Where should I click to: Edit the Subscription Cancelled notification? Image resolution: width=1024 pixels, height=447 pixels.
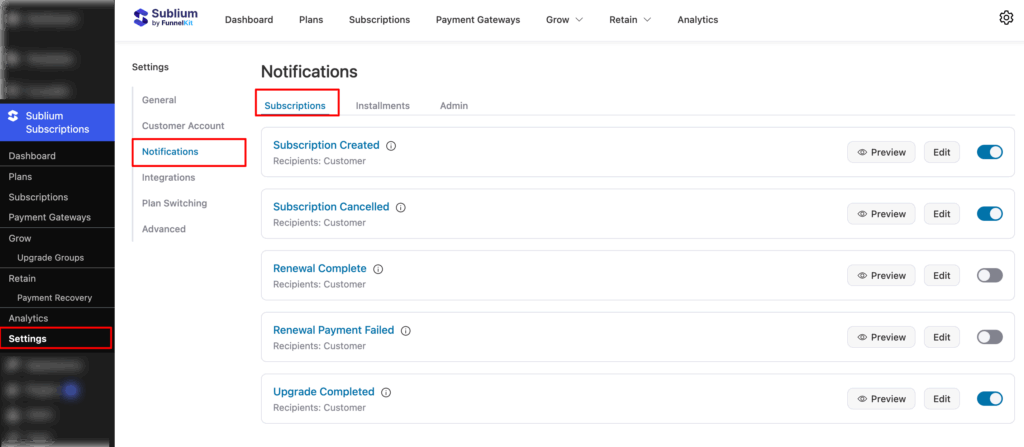pyautogui.click(x=942, y=214)
